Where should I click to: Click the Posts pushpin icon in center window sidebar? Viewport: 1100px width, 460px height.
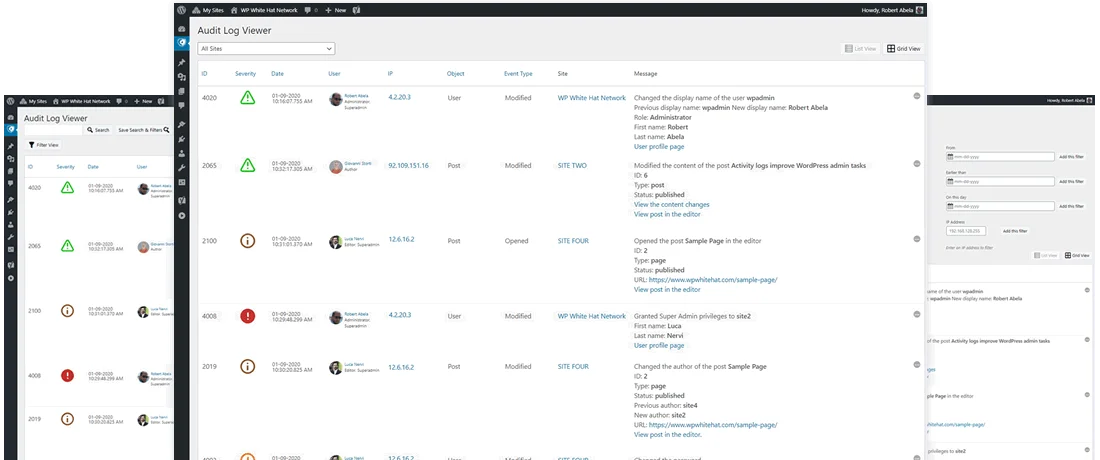(181, 62)
